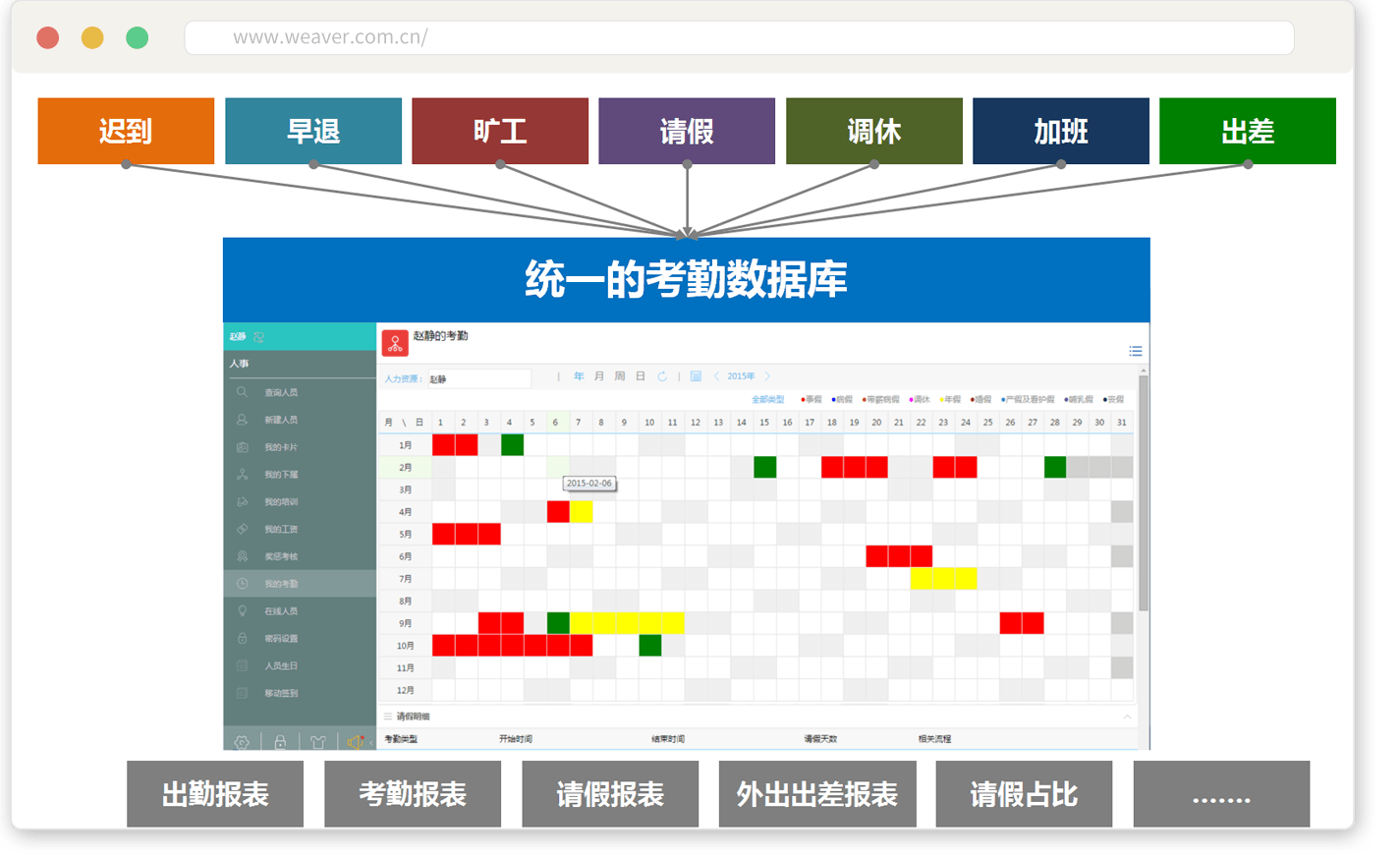Switch to 月 month view
Viewport: 1400px width, 860px height.
[599, 376]
